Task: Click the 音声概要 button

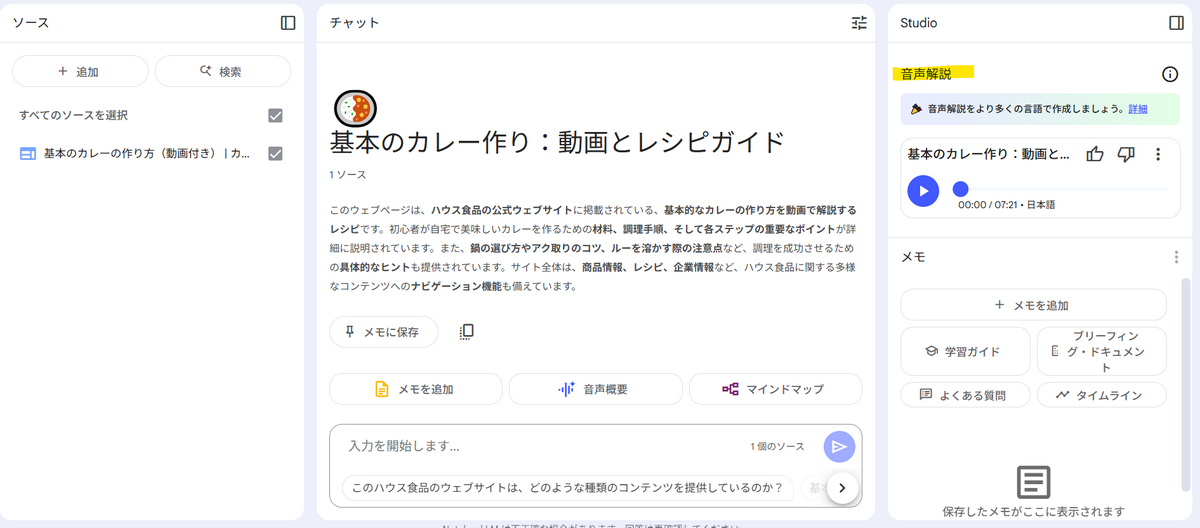Action: [595, 389]
